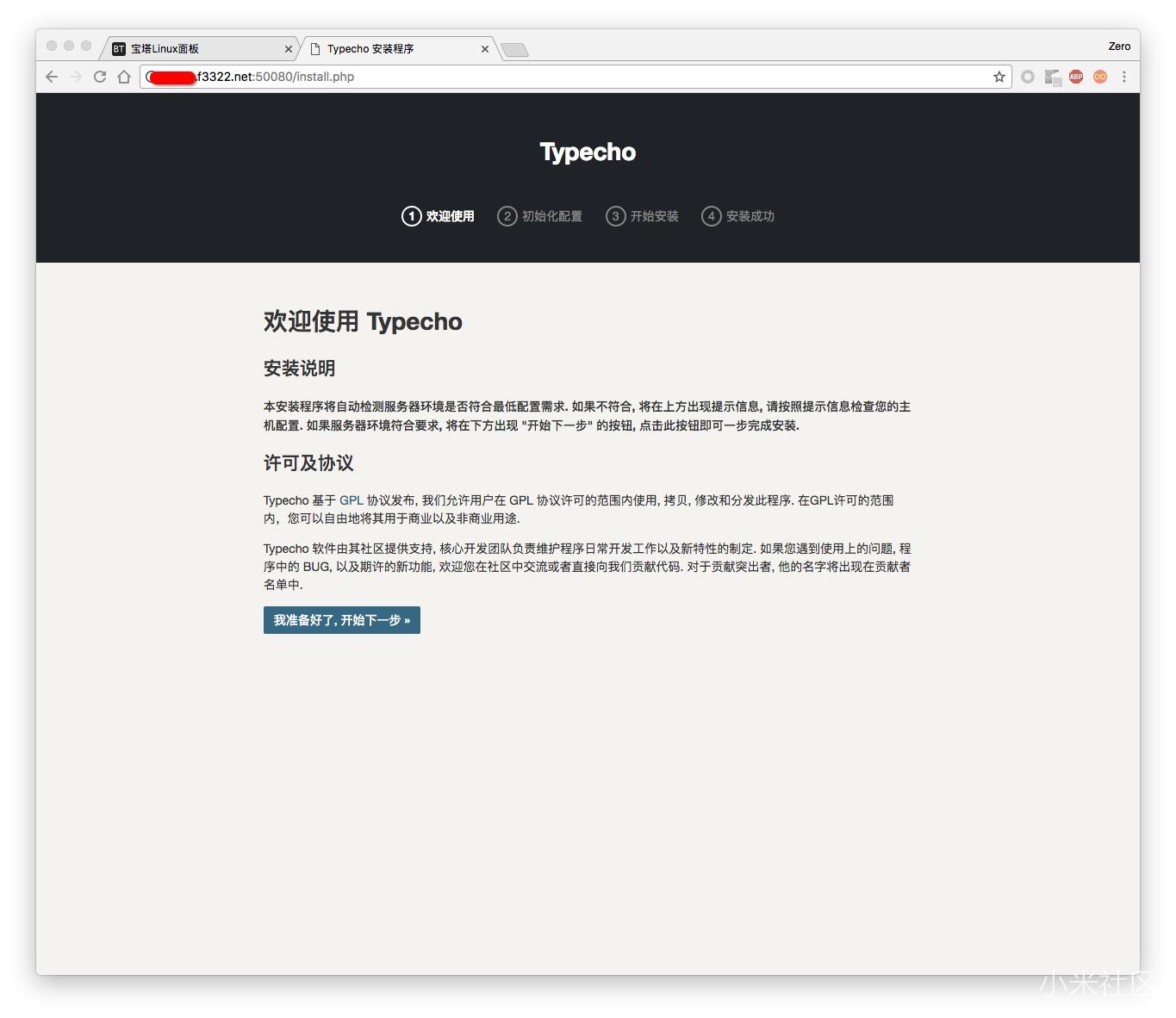The image size is (1176, 1018).
Task: Click step 4 安装成功 indicator
Action: pyautogui.click(x=738, y=216)
